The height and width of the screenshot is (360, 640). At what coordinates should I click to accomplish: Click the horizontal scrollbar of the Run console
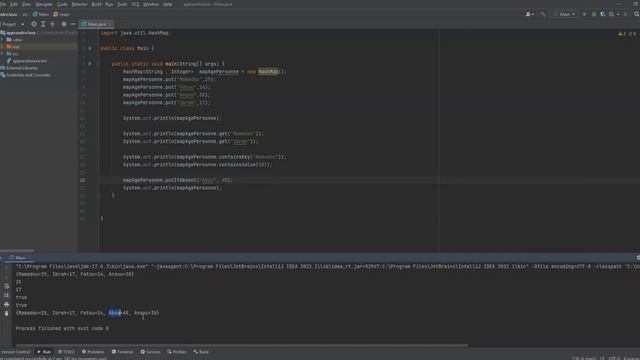pos(241,345)
